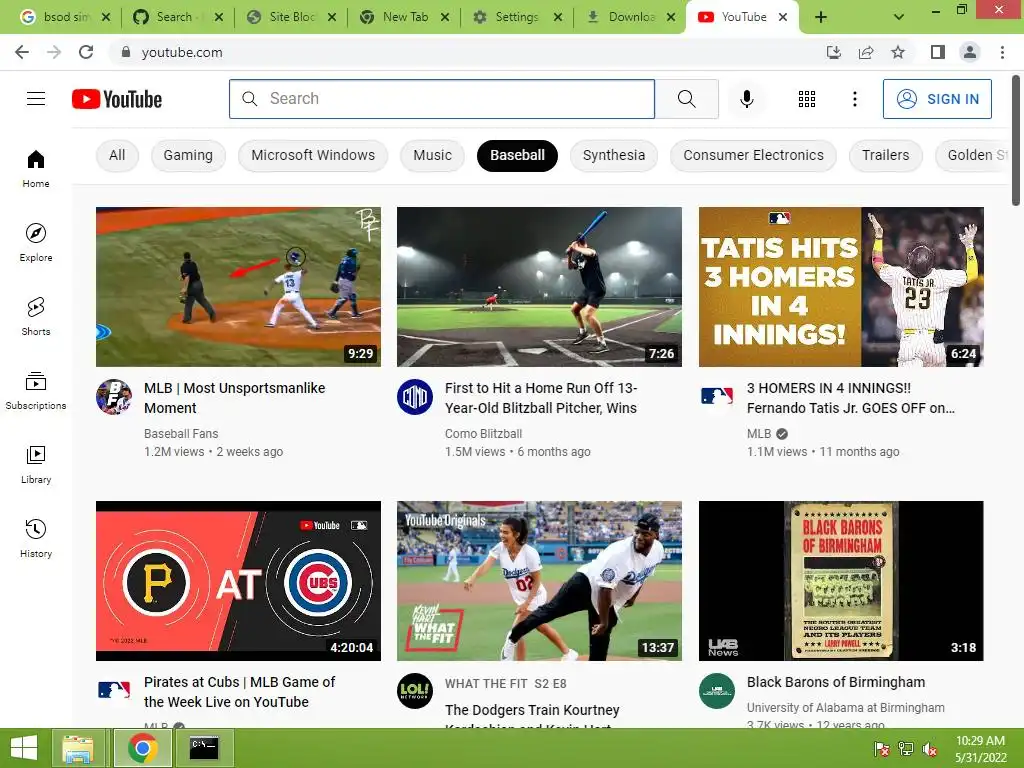The image size is (1024, 768).
Task: Click University of Alabama at Birmingham channel name
Action: point(846,707)
